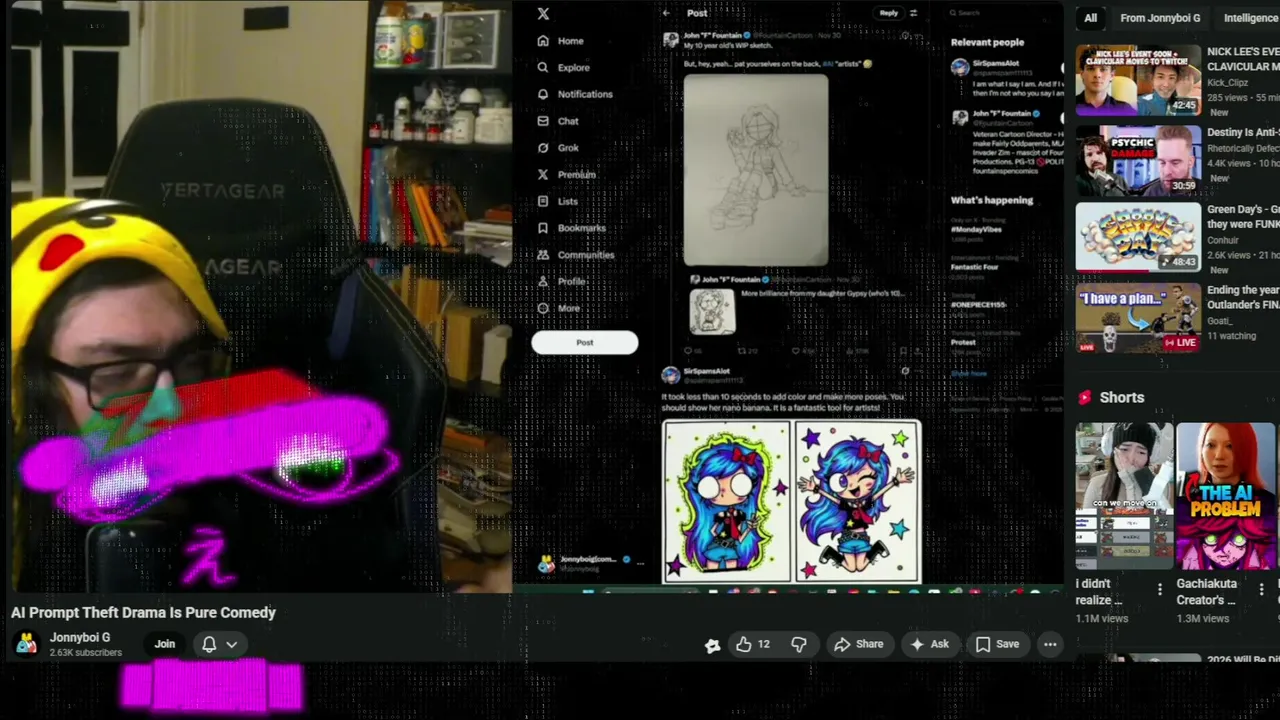Open Bookmarks in the X sidebar
The image size is (1280, 720).
[571, 228]
